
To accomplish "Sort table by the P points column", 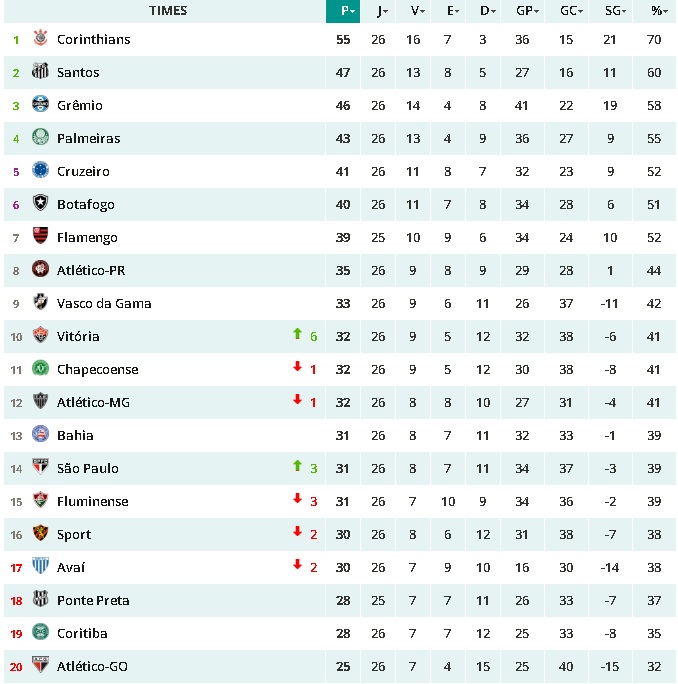I will pyautogui.click(x=343, y=11).
